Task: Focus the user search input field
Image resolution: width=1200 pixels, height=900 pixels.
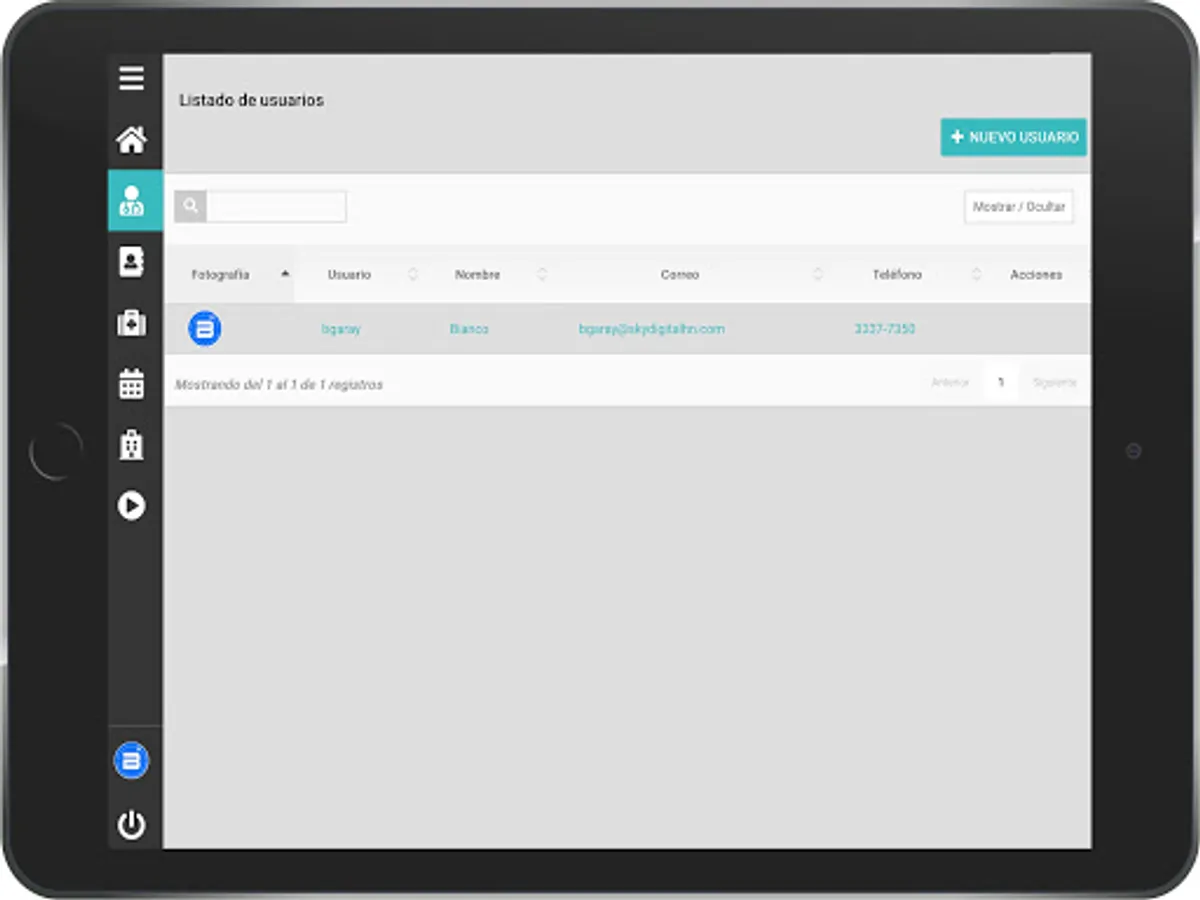Action: (276, 206)
